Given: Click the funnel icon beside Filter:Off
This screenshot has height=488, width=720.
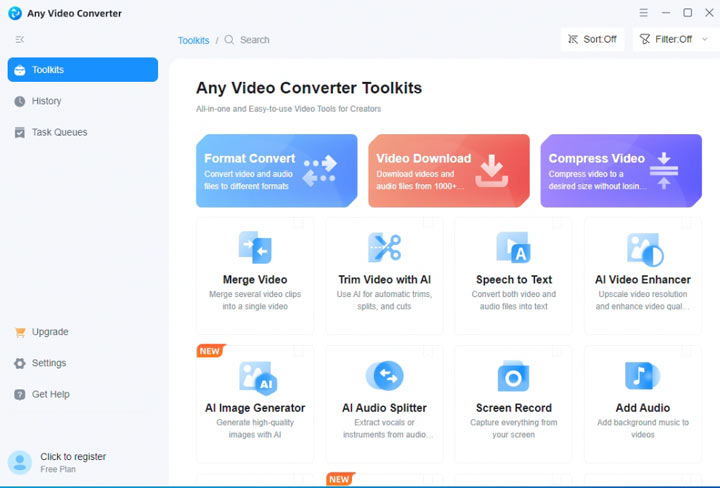Looking at the screenshot, I should coord(645,39).
